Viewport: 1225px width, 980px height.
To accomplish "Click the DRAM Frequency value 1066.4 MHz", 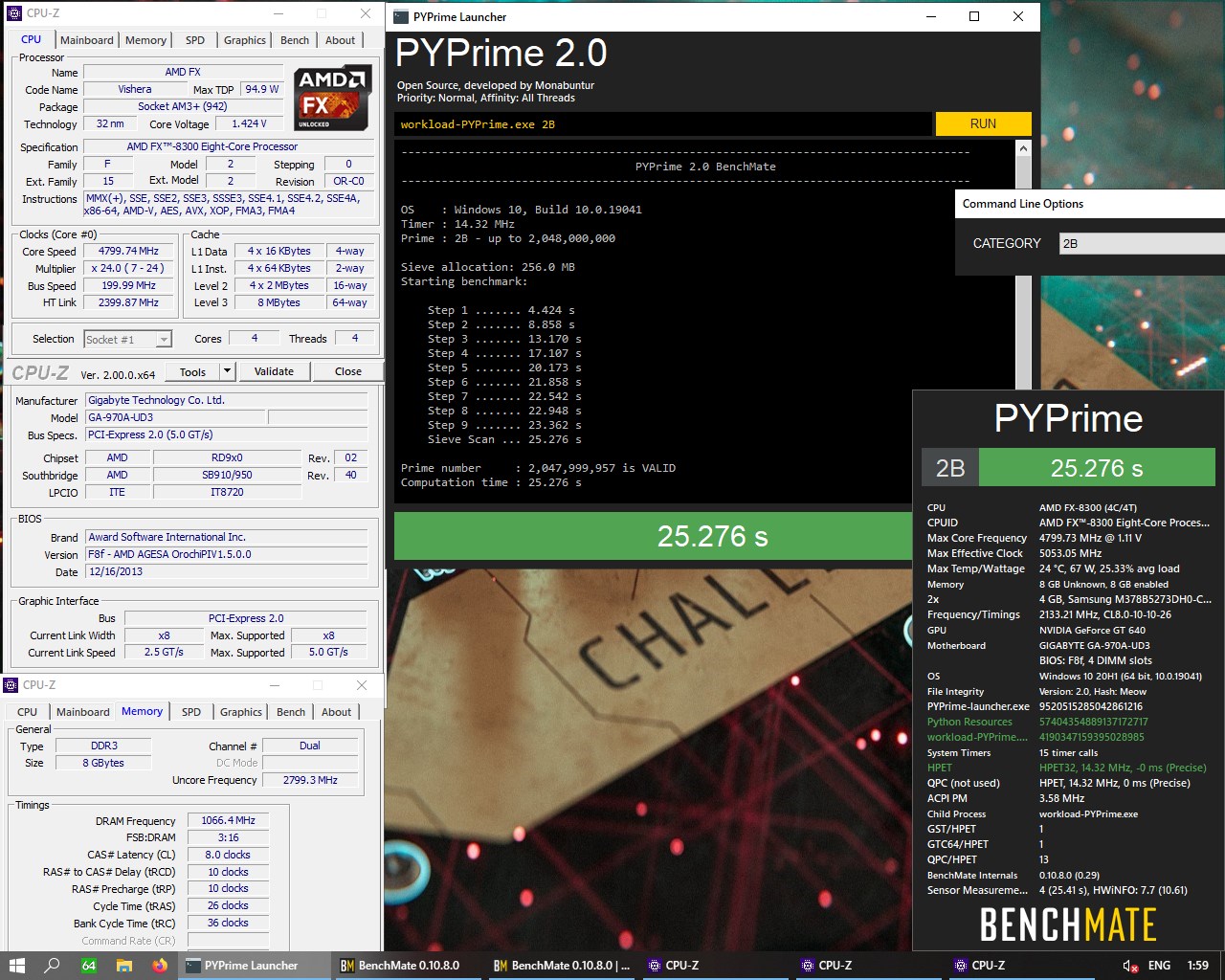I will coord(228,820).
